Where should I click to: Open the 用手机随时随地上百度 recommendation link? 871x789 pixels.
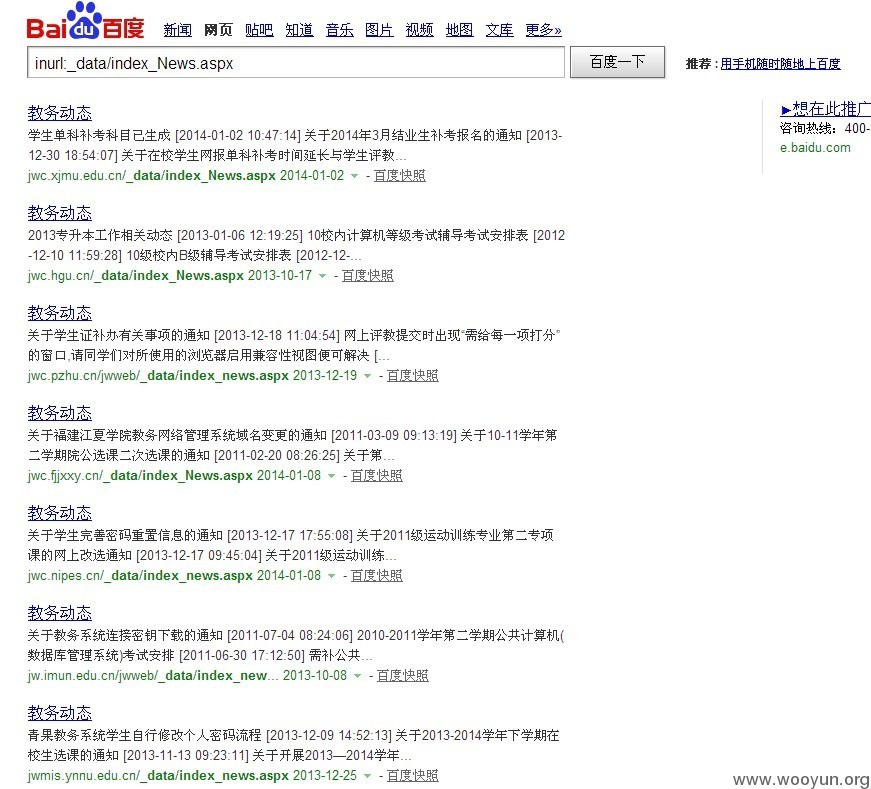click(x=780, y=64)
